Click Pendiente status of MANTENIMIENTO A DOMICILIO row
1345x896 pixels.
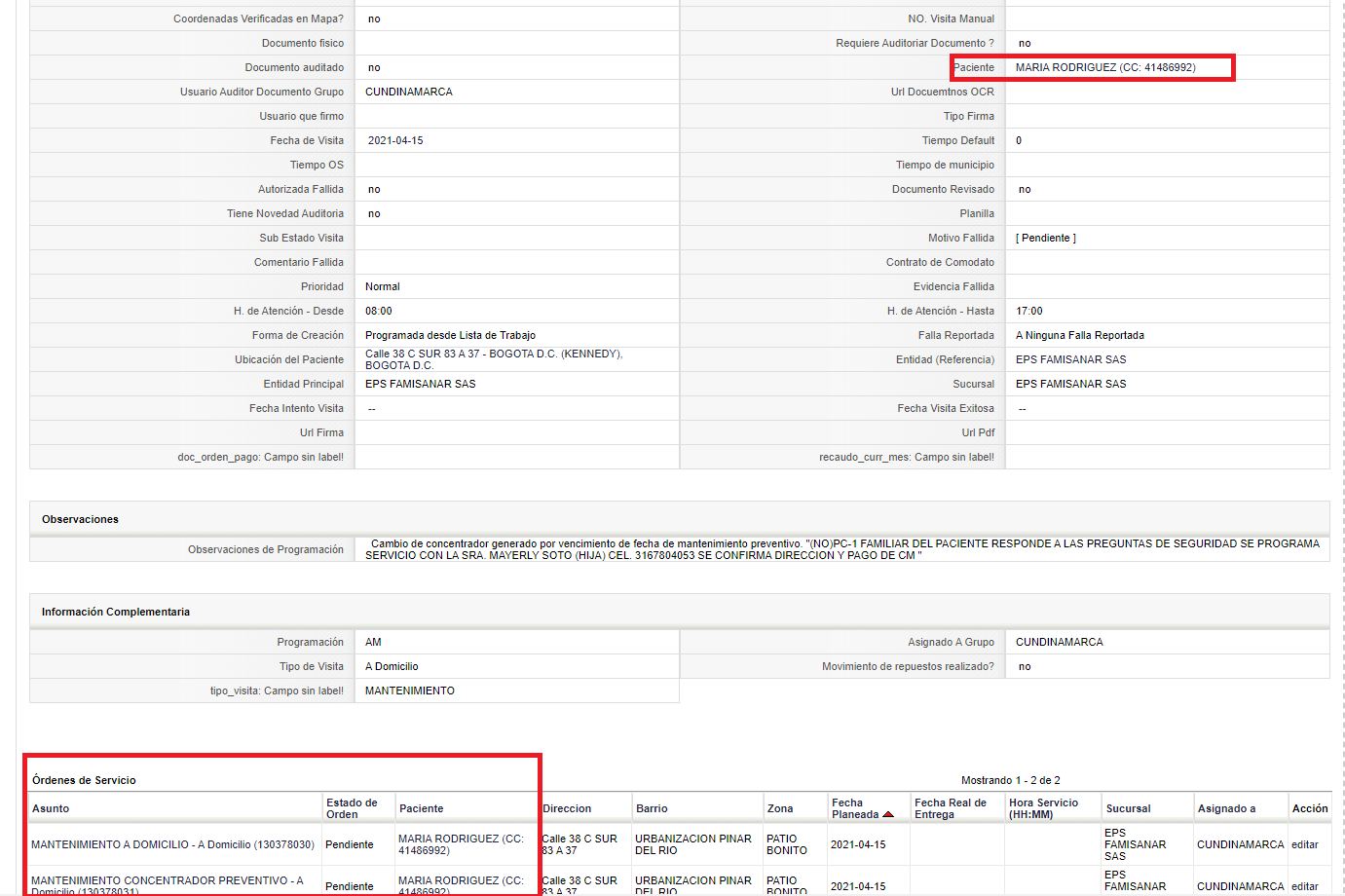pos(350,844)
